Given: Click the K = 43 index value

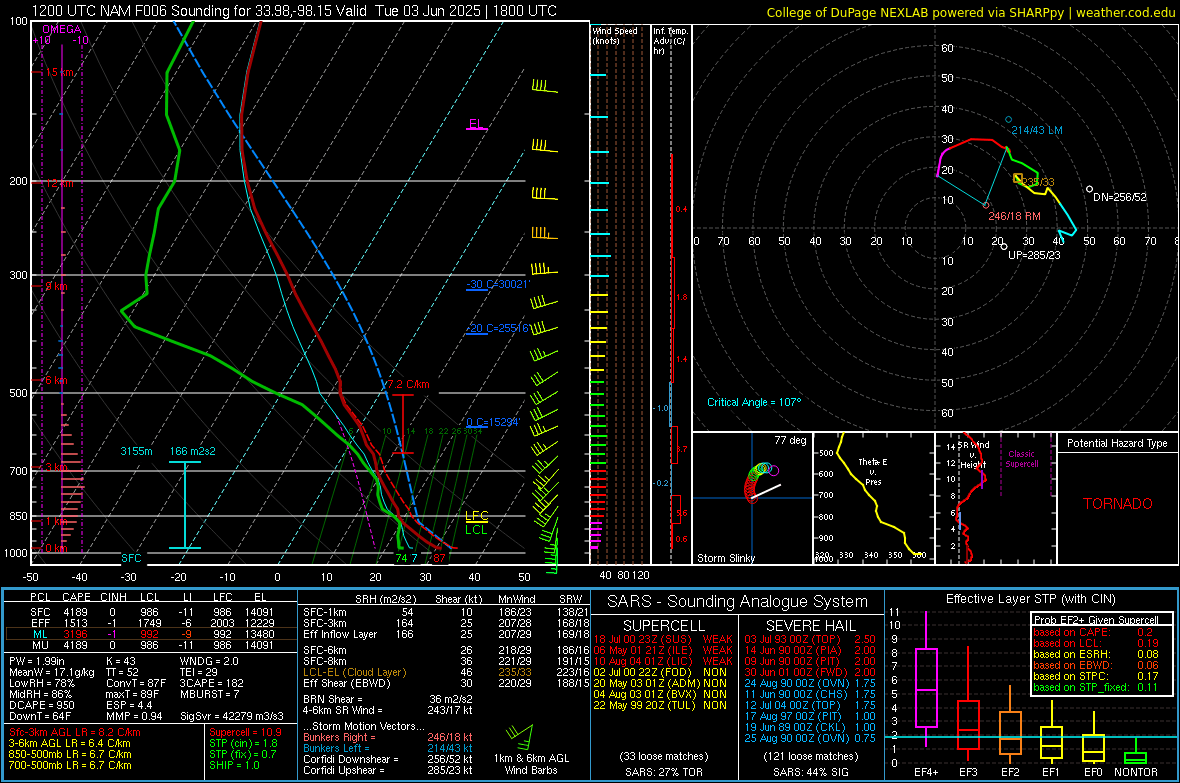Looking at the screenshot, I should click(120, 661).
